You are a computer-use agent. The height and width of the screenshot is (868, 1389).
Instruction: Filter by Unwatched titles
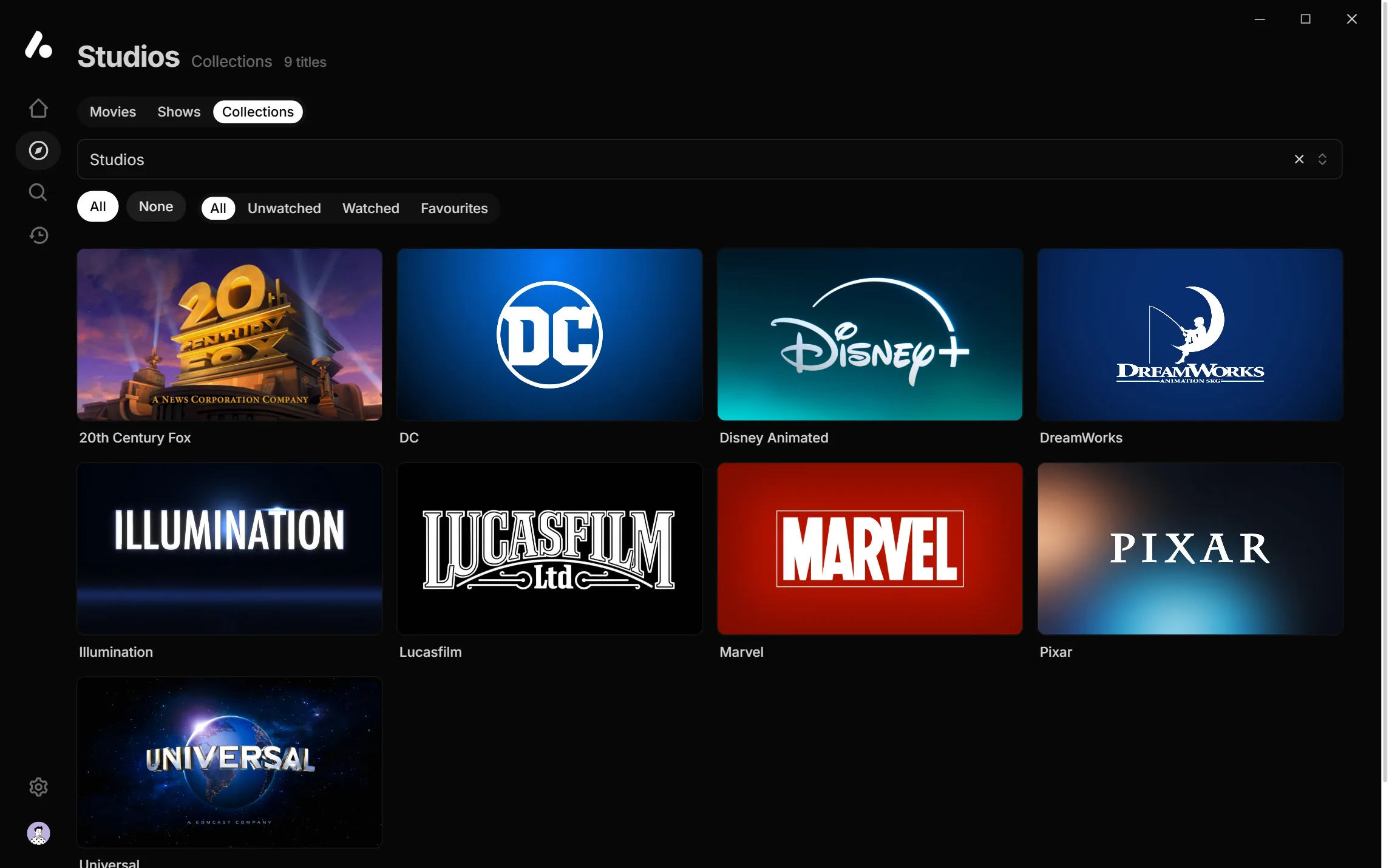tap(284, 208)
